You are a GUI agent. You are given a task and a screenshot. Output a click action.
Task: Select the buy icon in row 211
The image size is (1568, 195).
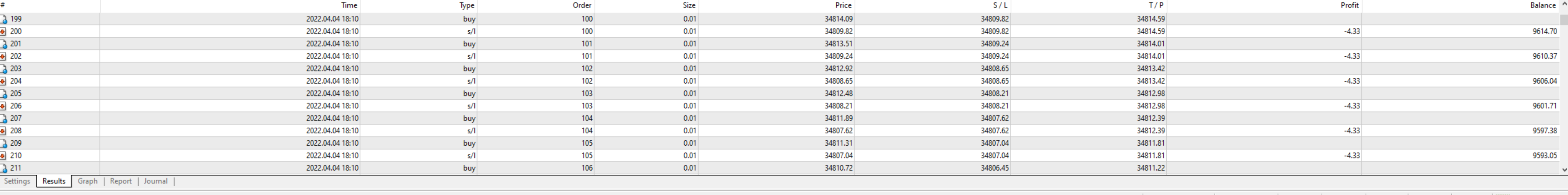coord(3,168)
